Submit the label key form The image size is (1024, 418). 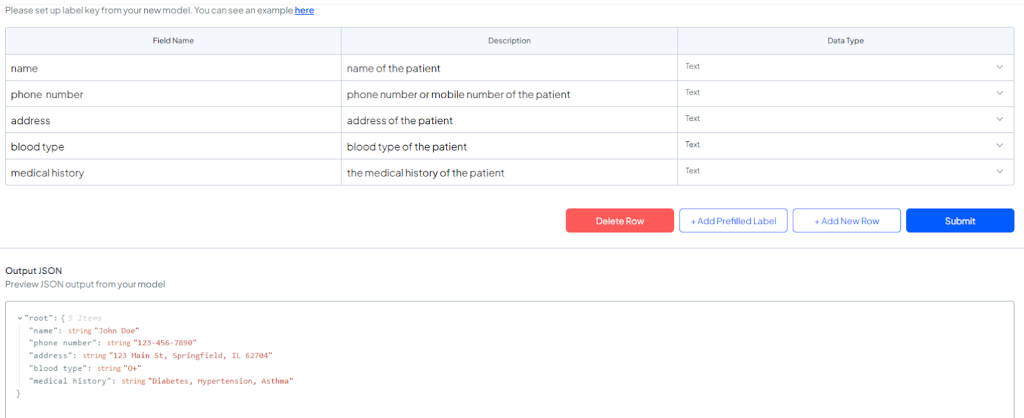tap(959, 221)
